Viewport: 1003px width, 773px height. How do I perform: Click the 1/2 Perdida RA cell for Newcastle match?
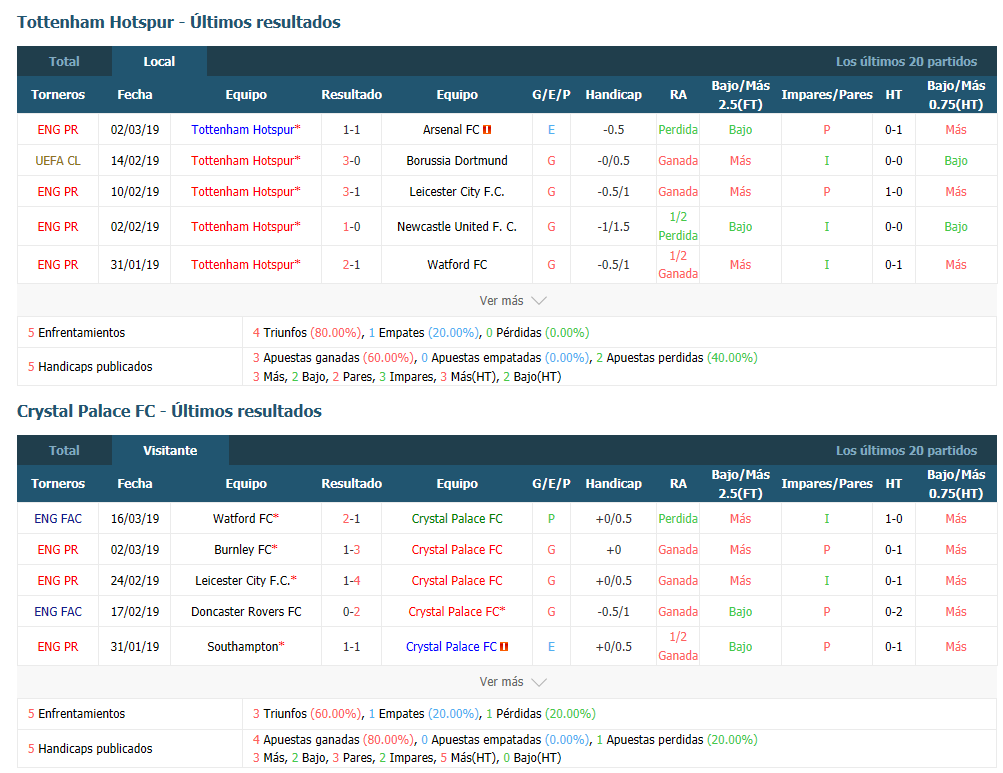pyautogui.click(x=678, y=227)
